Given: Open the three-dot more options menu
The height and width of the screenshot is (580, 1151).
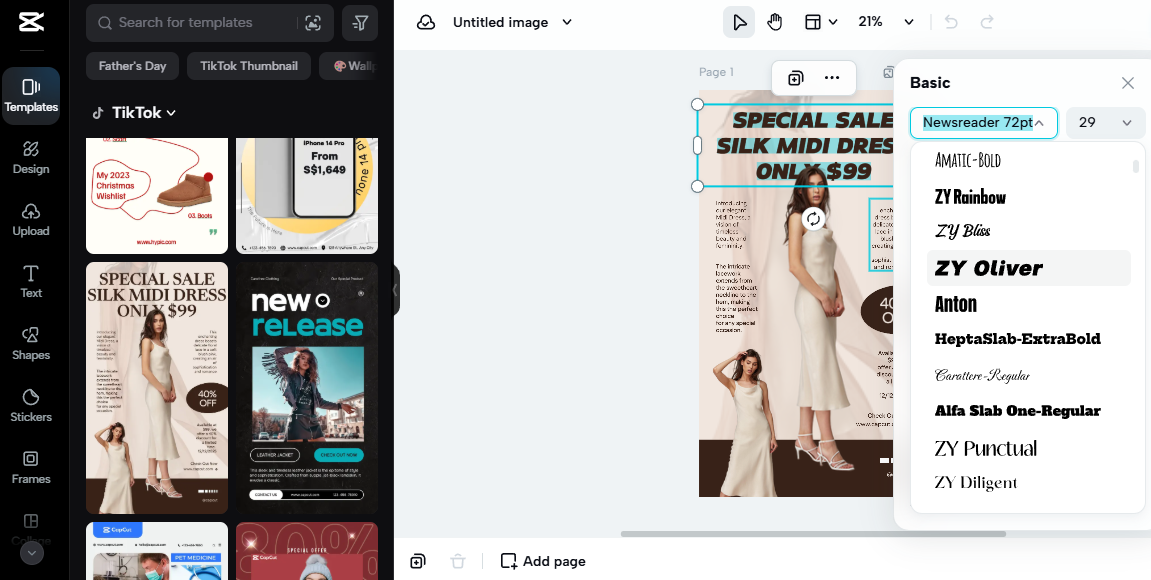Looking at the screenshot, I should (832, 78).
